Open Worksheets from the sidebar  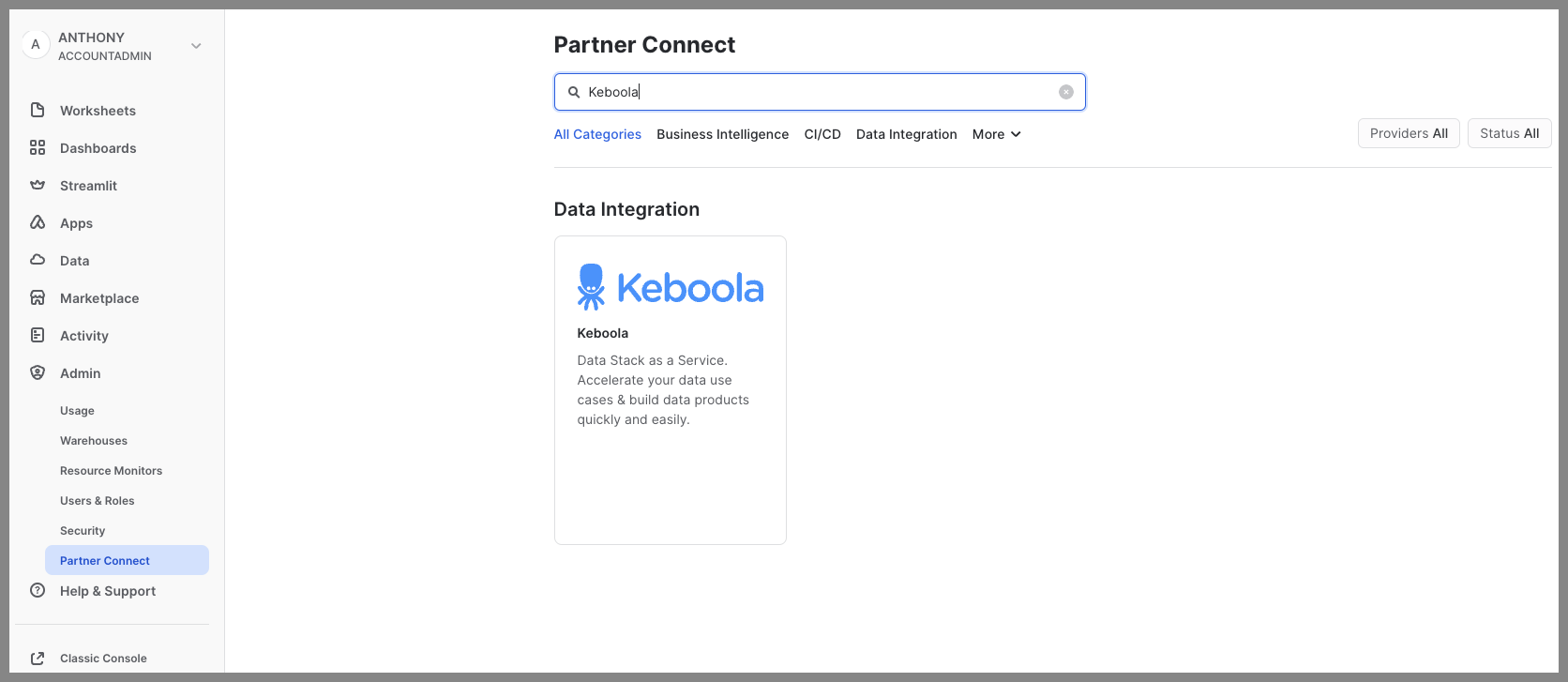[x=98, y=111]
